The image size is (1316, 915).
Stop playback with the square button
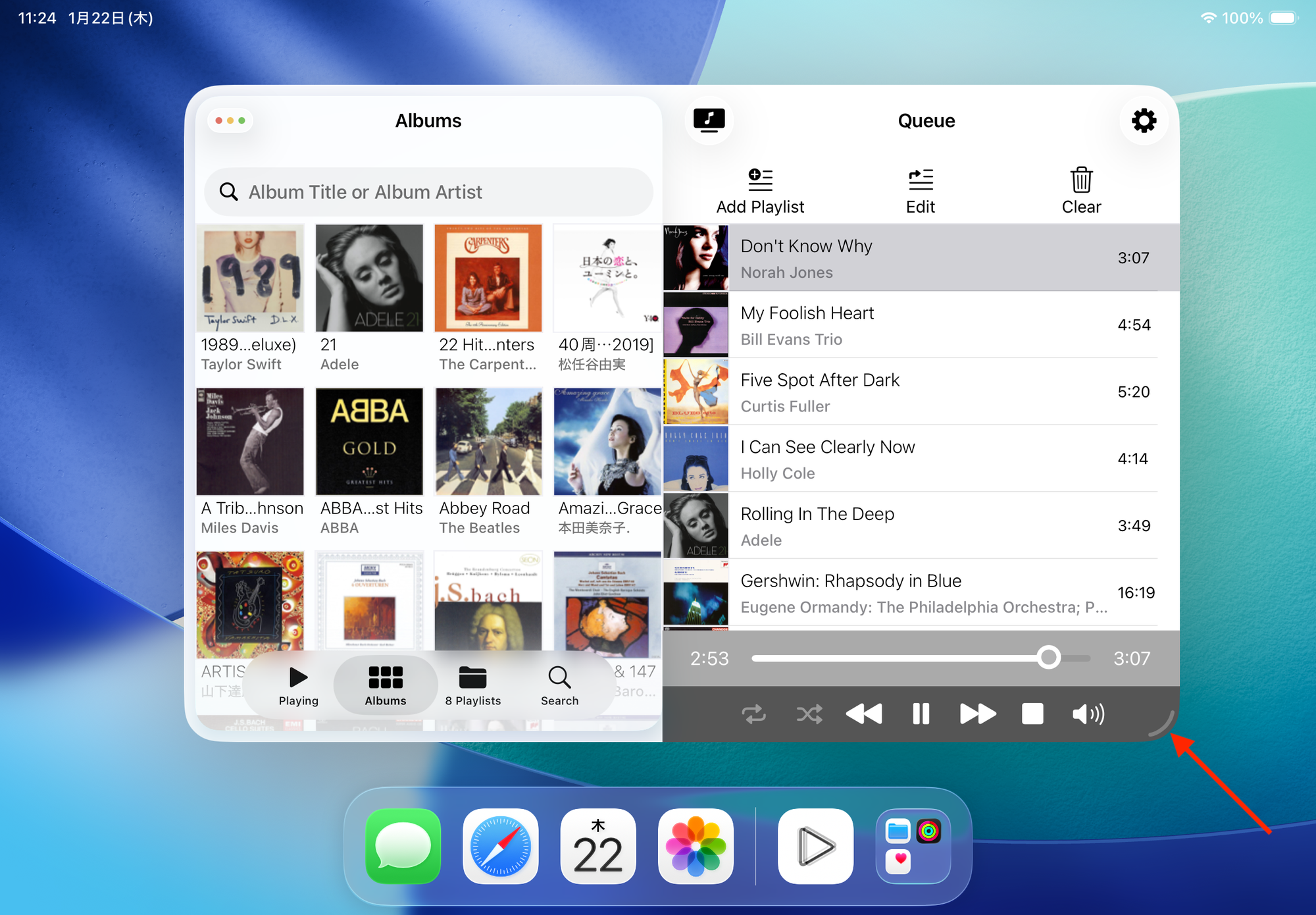coord(1032,714)
